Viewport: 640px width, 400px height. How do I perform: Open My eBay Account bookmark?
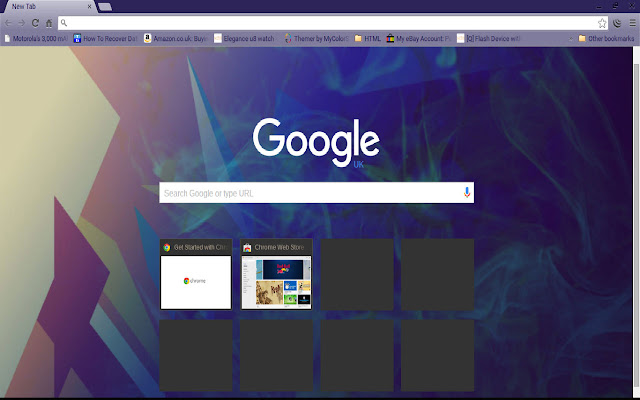(418, 38)
